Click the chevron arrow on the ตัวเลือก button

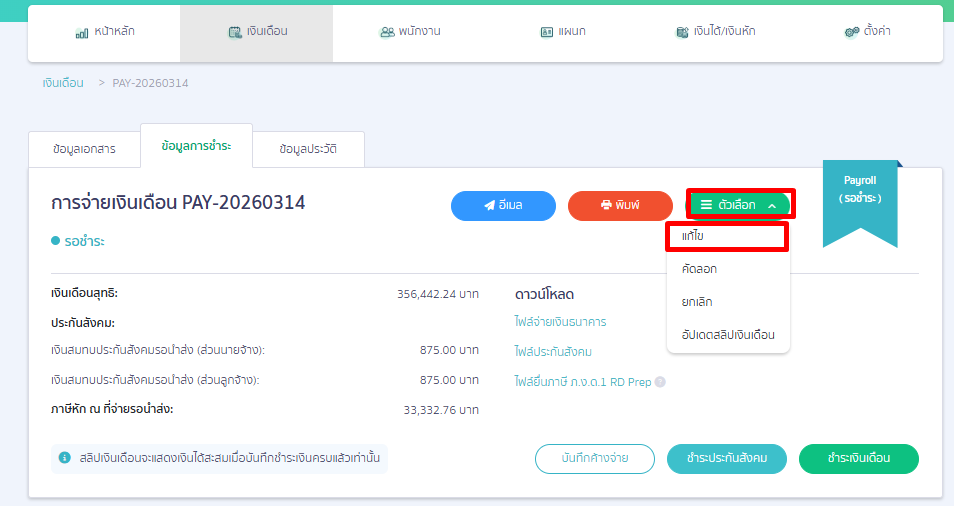[x=772, y=206]
